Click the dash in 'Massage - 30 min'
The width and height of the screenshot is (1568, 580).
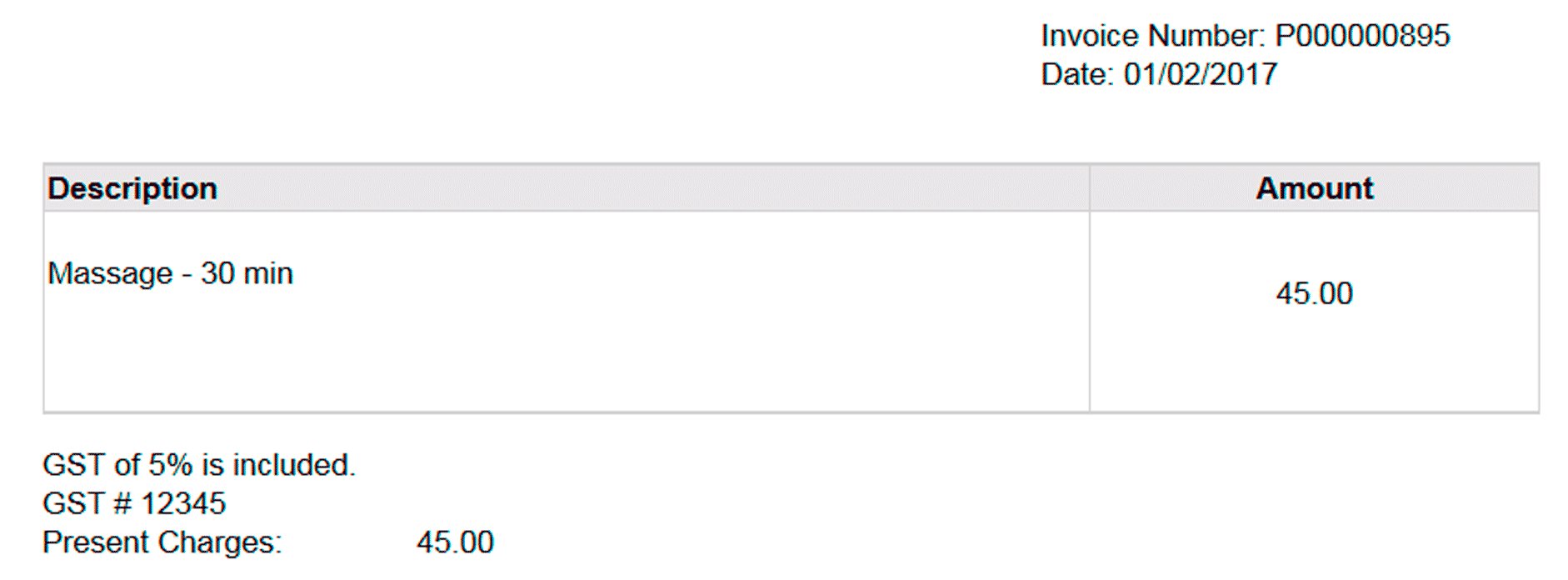(187, 275)
